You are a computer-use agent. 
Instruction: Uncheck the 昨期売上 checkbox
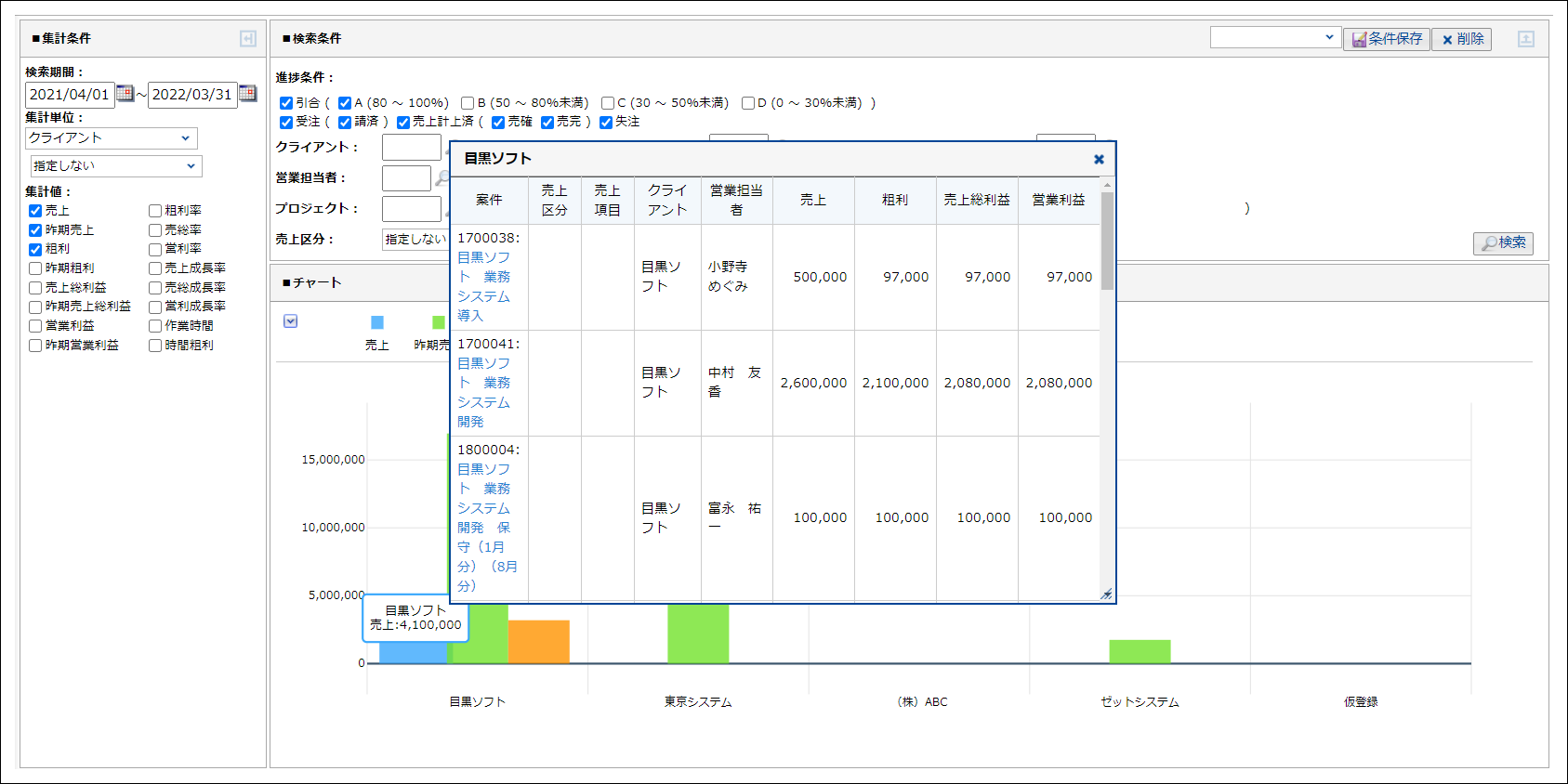coord(35,230)
